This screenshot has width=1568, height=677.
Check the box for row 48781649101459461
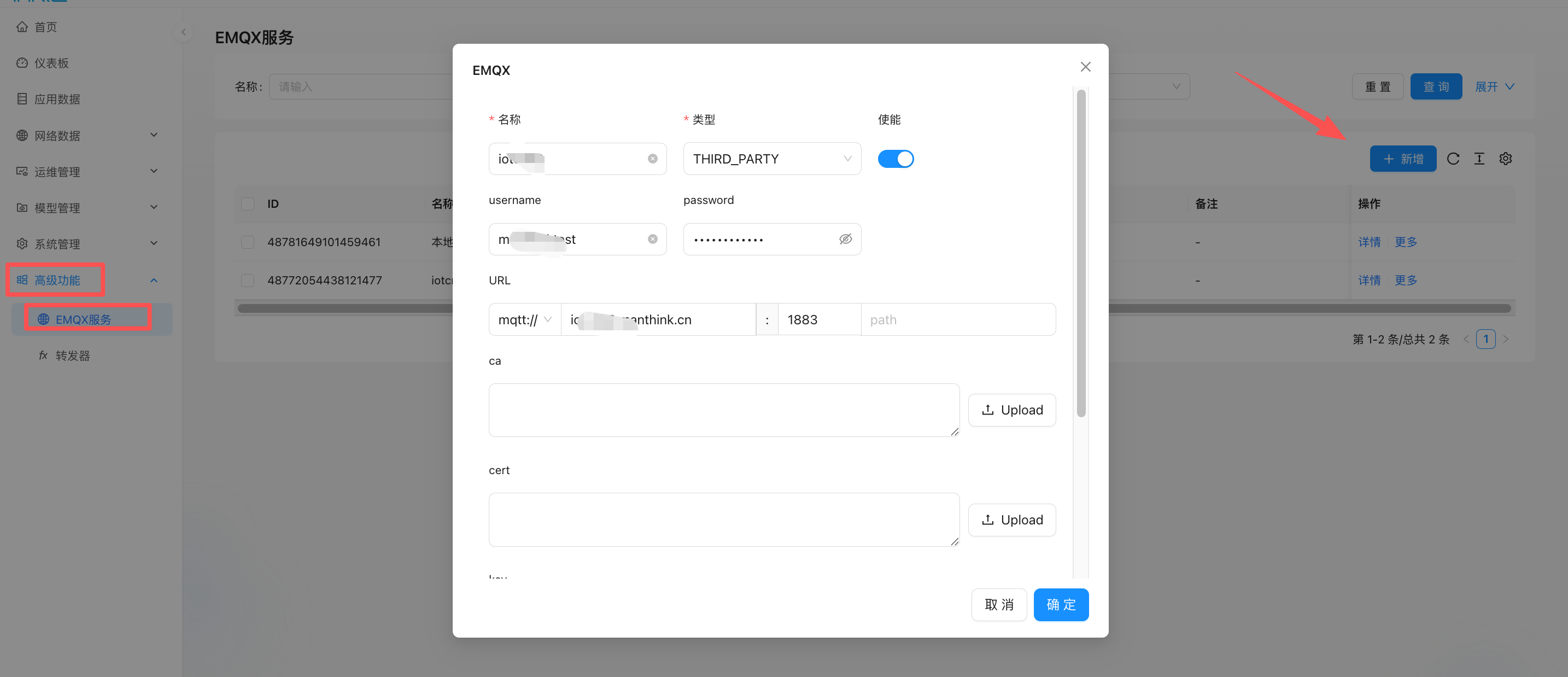tap(248, 242)
